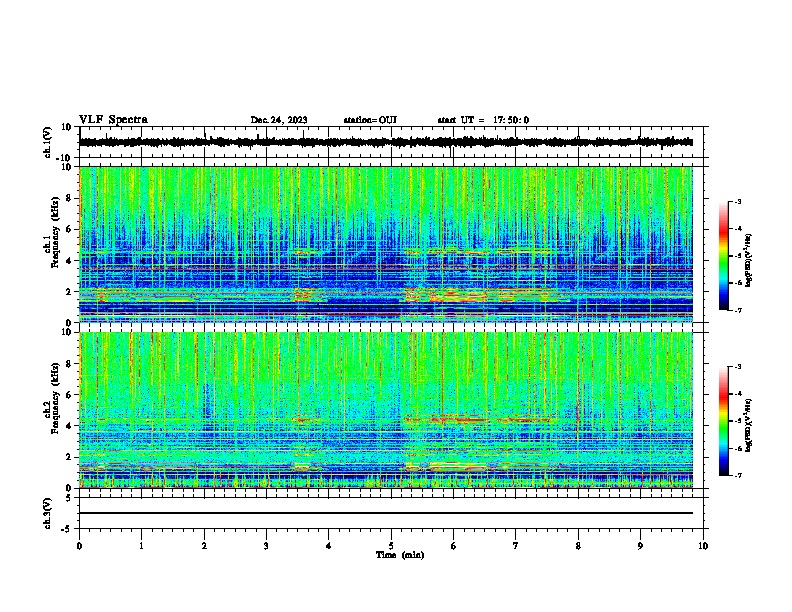The image size is (792, 612).
Task: Click the ch.1 voltage waveform trace
Action: click(386, 142)
